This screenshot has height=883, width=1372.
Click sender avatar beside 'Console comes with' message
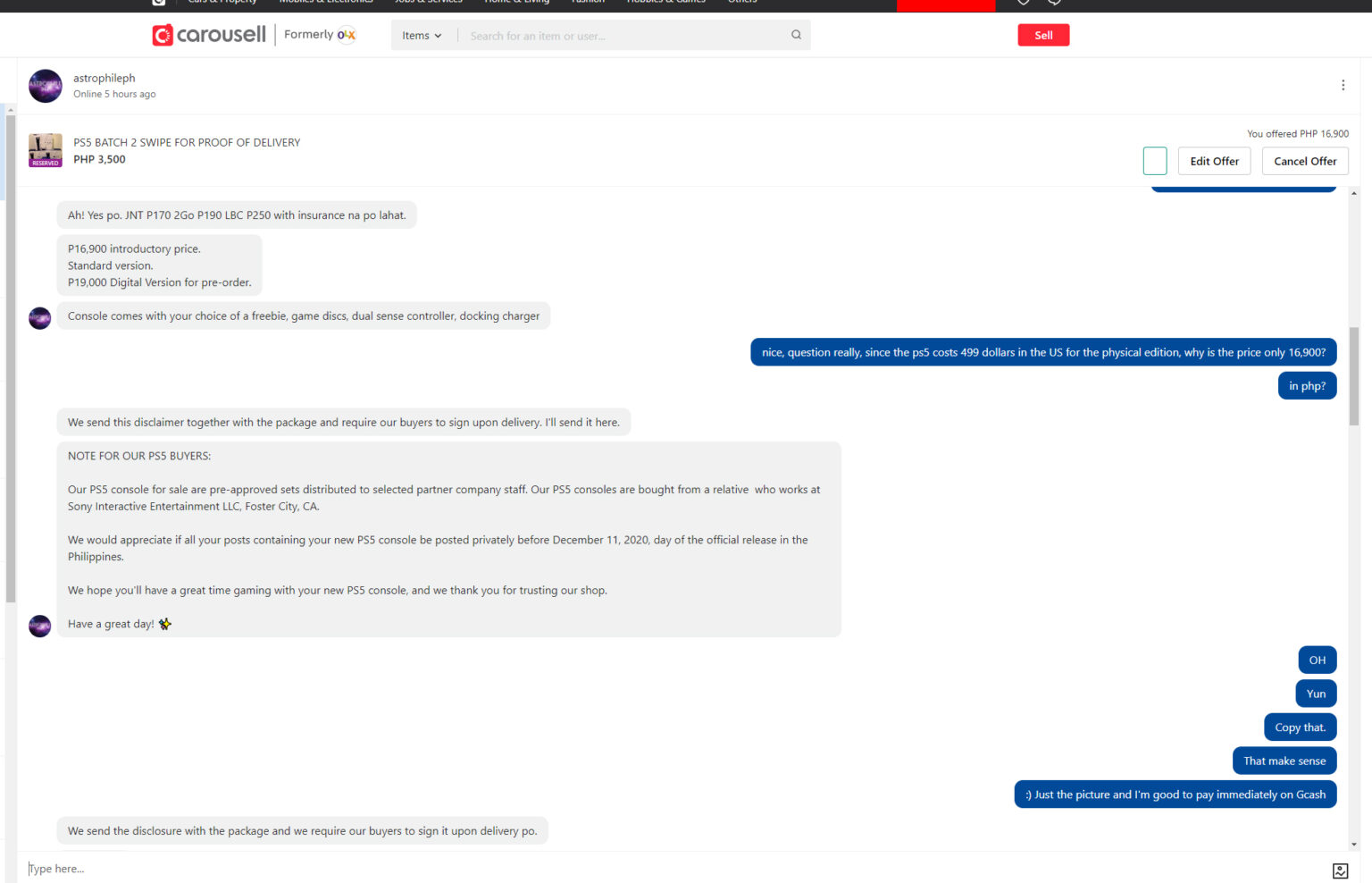point(40,318)
